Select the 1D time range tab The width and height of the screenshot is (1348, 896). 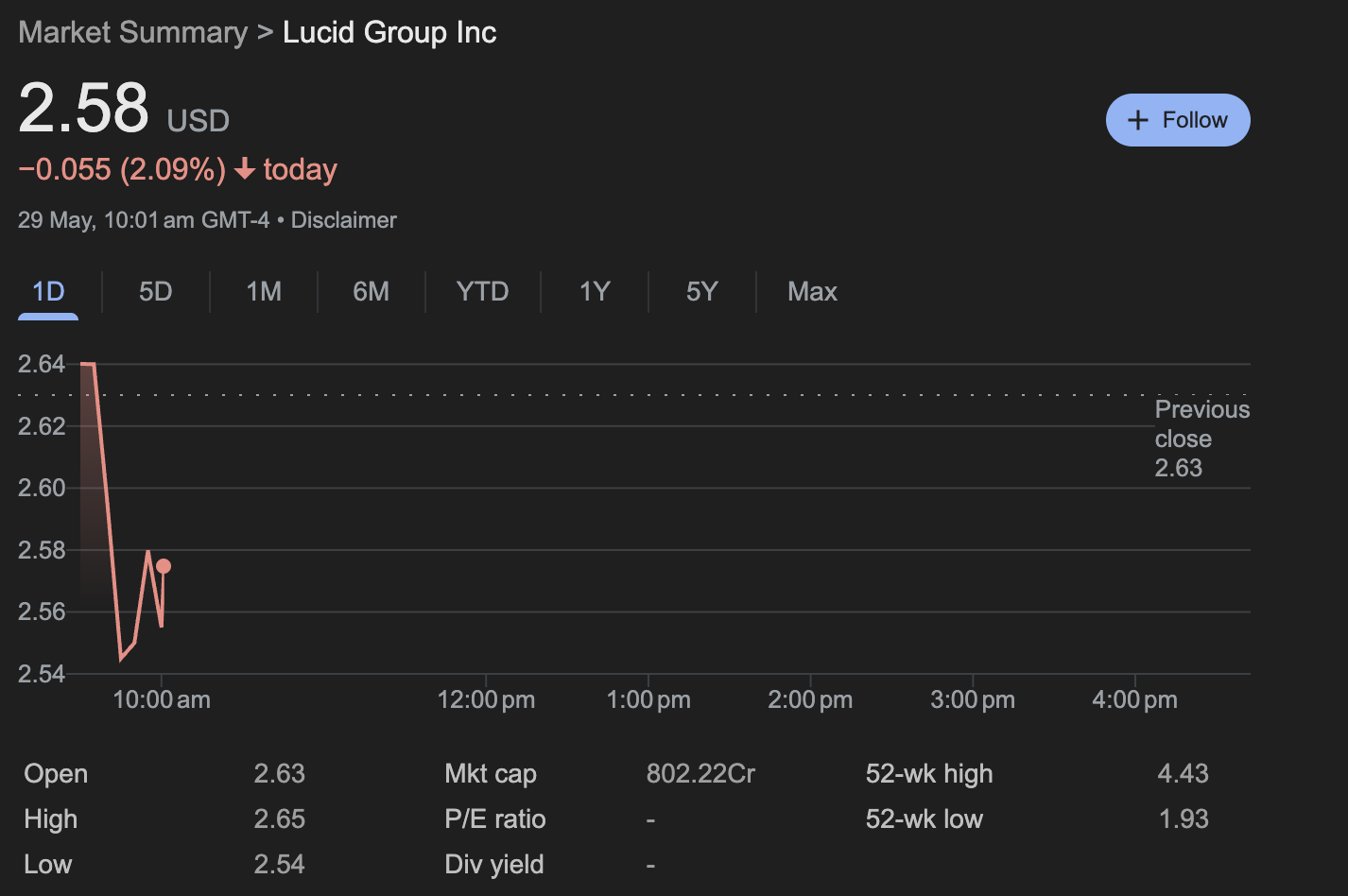[x=48, y=291]
